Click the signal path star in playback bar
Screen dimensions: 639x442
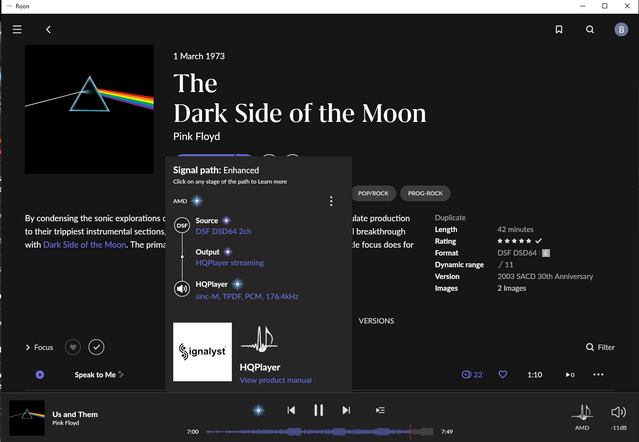coord(258,410)
